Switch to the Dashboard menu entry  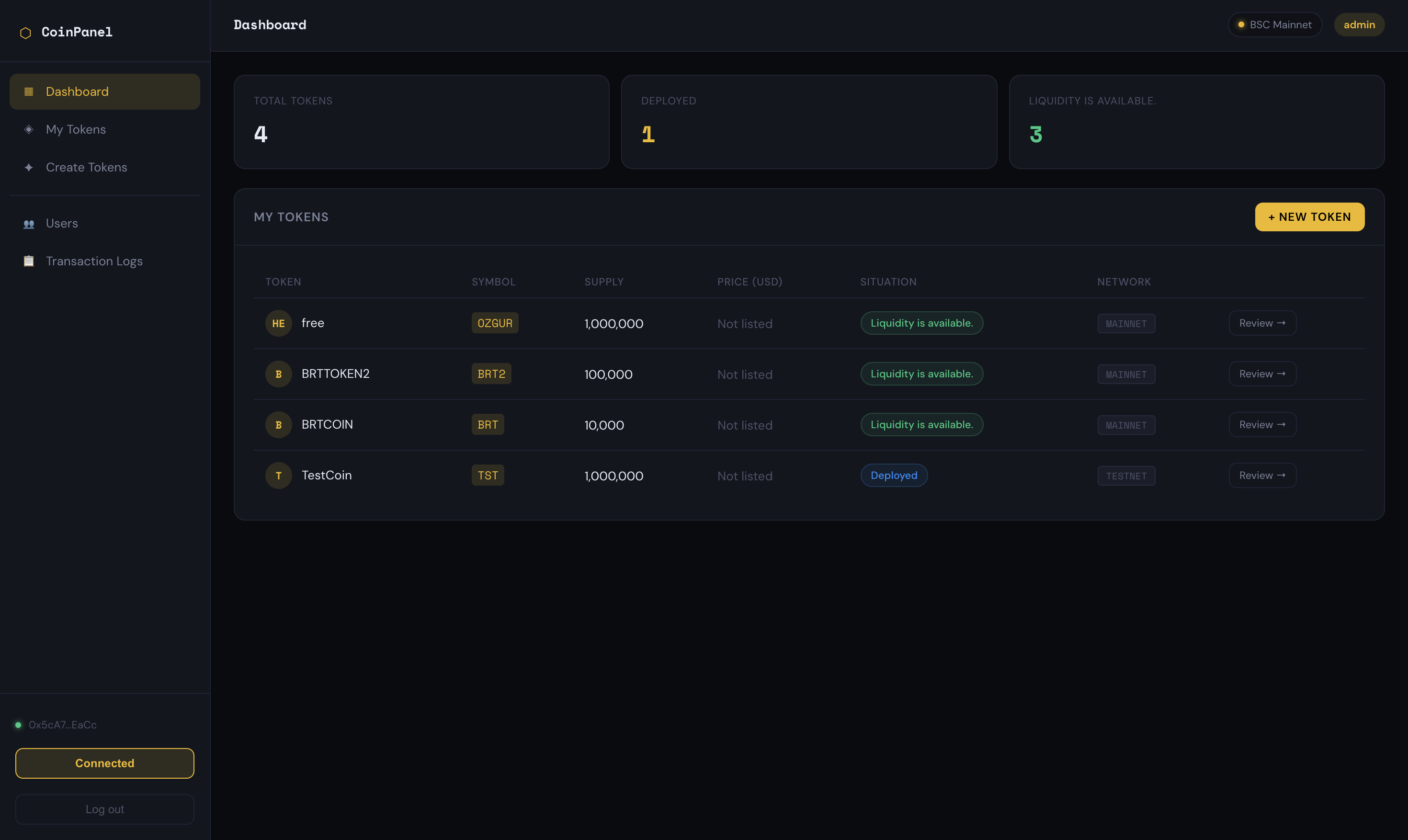(x=77, y=91)
